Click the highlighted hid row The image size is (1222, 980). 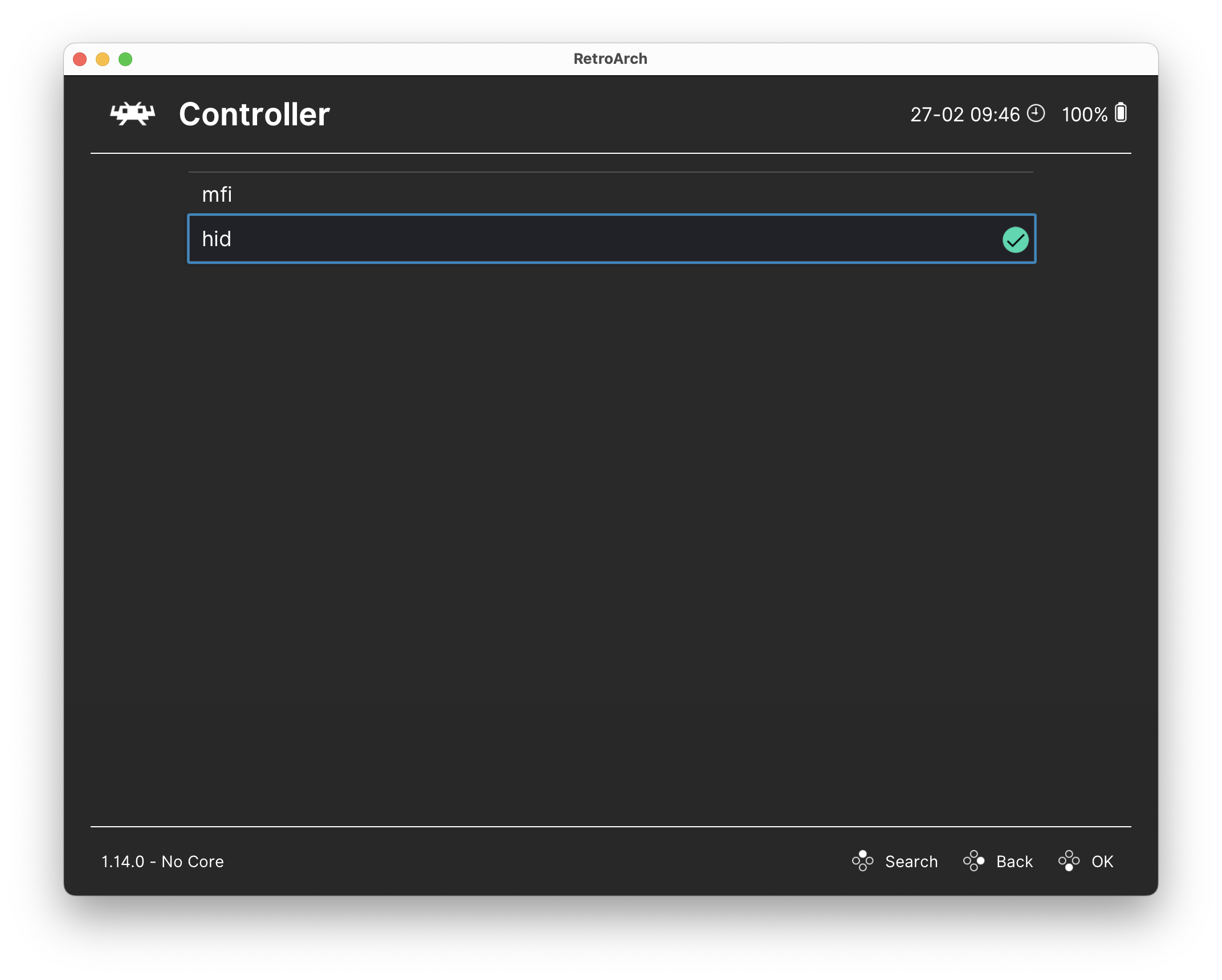pyautogui.click(x=610, y=239)
